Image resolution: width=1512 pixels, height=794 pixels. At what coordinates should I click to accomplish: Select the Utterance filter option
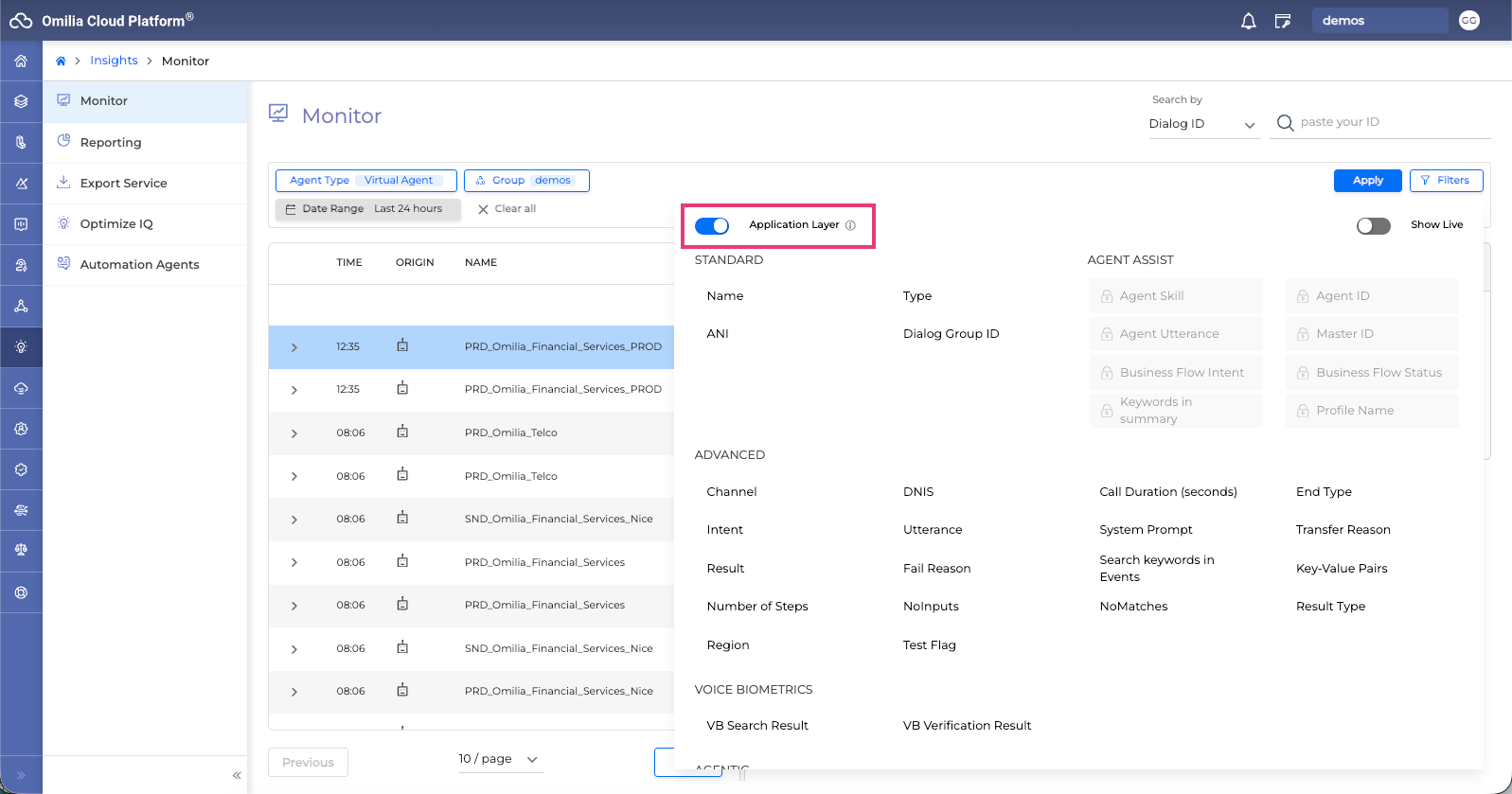tap(933, 530)
